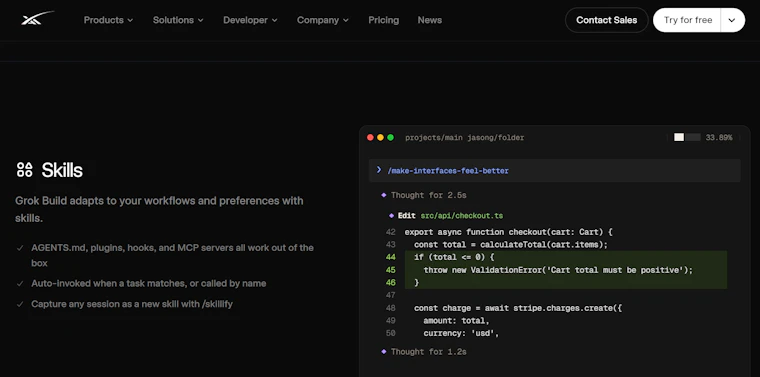Click the diamond beside Thought for 1.2s
760x377 pixels.
coord(383,351)
